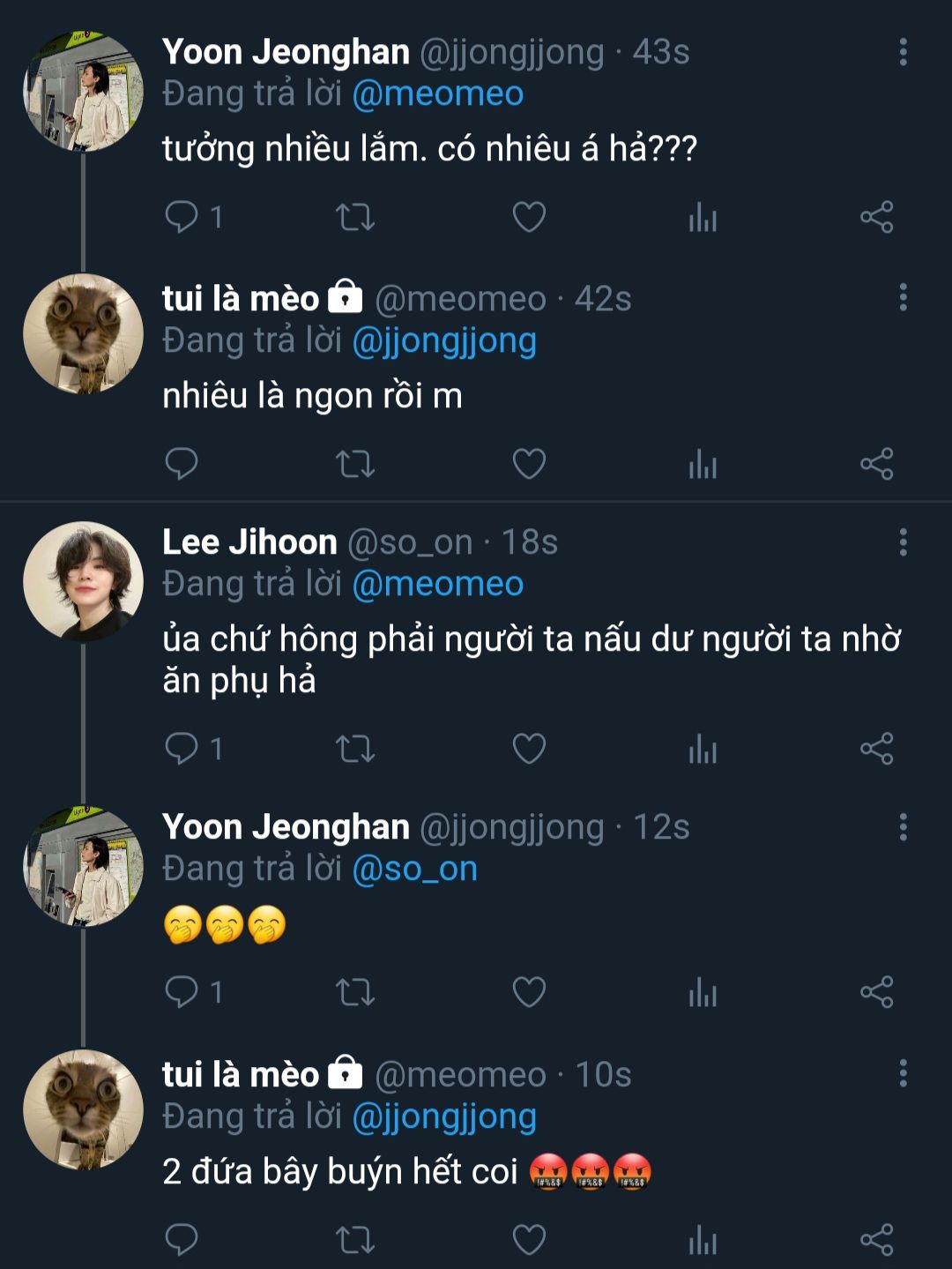Open @jjongjjong mention in the 42s reply

443,340
